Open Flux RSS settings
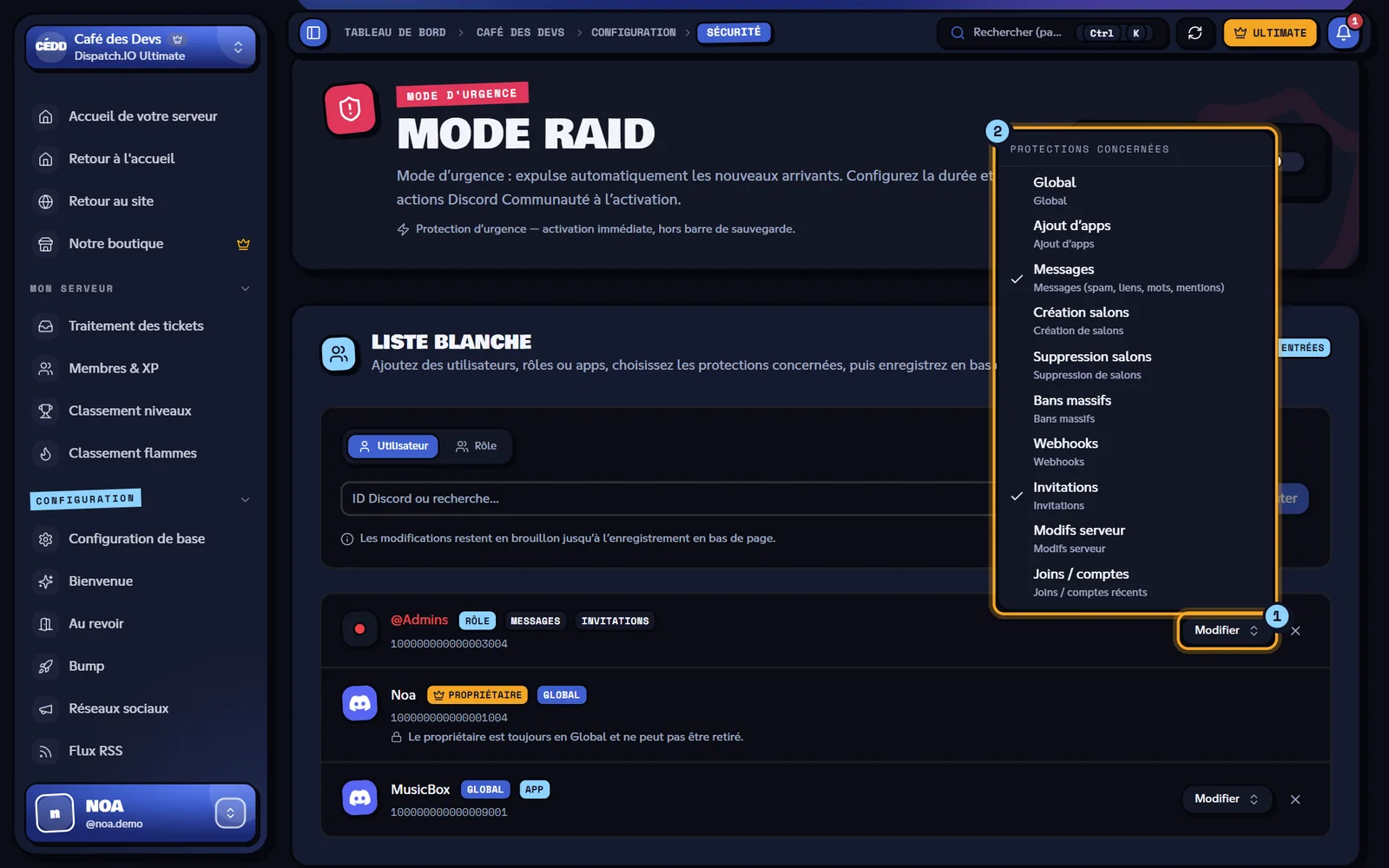This screenshot has height=868, width=1389. (142, 752)
